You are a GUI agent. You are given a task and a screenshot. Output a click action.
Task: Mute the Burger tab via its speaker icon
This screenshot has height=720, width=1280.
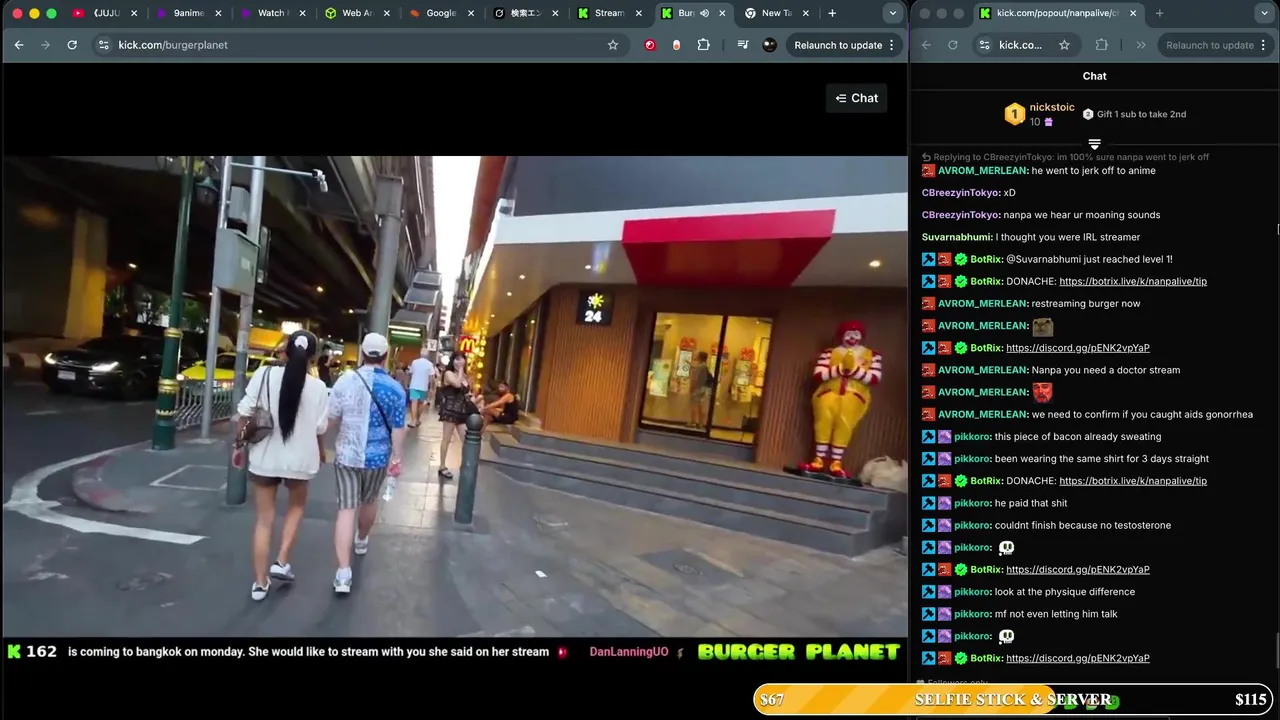point(704,13)
